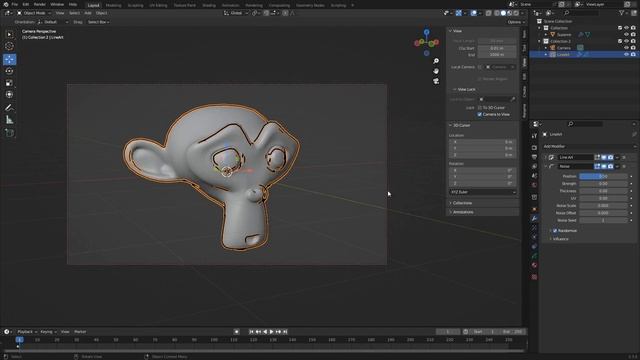Switch to the Shading workspace tab
The width and height of the screenshot is (640, 360).
209,5
